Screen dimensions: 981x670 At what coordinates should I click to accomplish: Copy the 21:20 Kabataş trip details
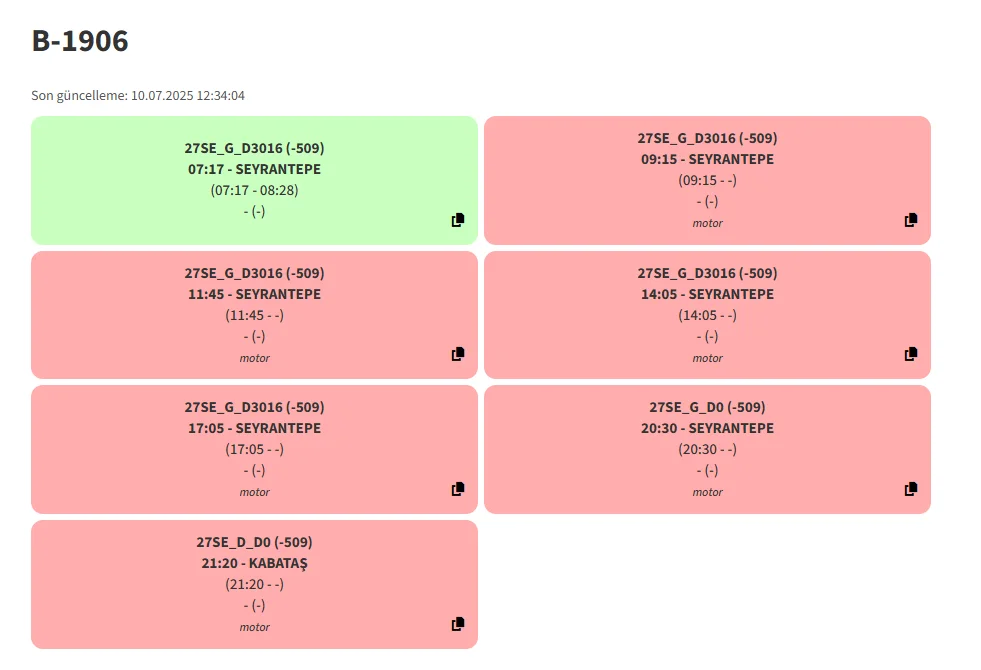(x=458, y=624)
